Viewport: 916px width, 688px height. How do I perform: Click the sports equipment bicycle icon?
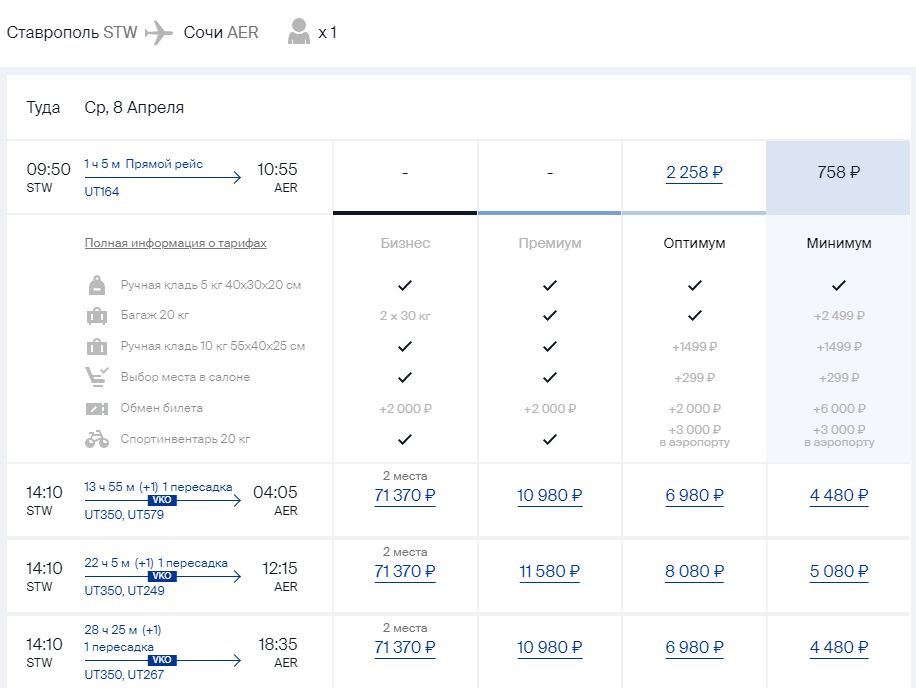point(97,439)
